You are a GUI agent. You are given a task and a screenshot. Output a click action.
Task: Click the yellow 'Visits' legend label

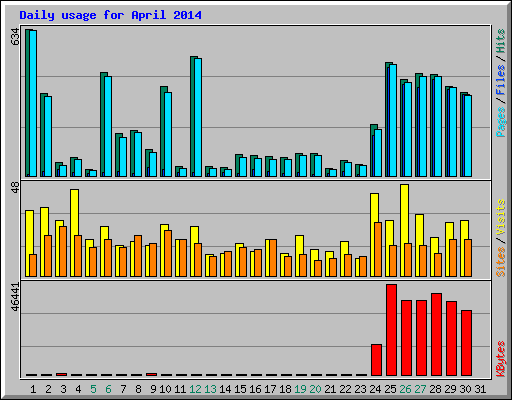coord(501,218)
